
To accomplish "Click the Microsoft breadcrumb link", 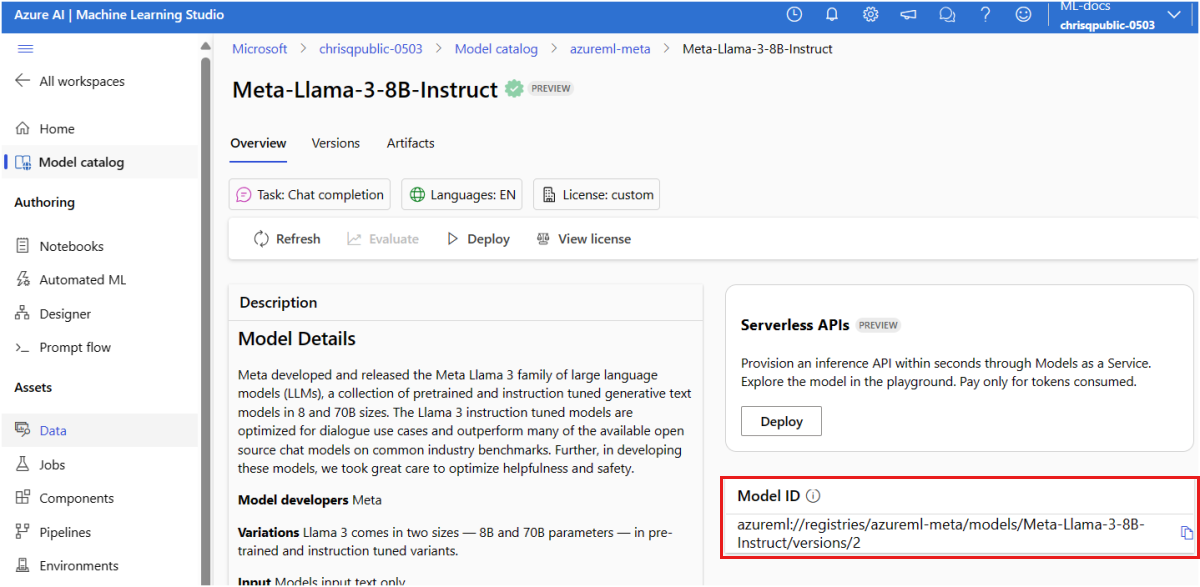I will point(260,48).
